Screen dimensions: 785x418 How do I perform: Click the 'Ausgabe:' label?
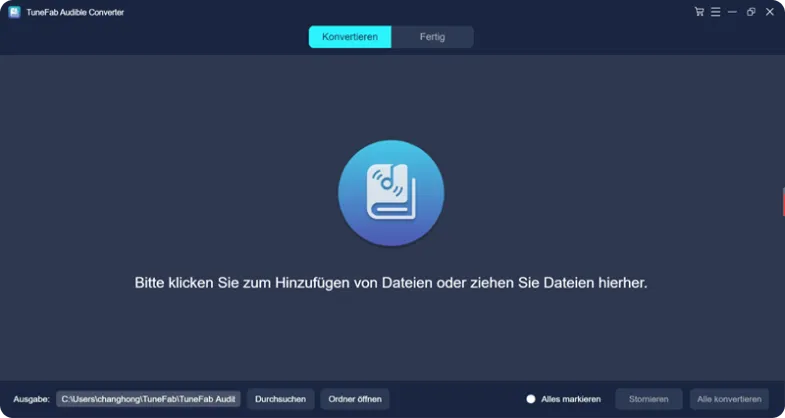pyautogui.click(x=31, y=399)
